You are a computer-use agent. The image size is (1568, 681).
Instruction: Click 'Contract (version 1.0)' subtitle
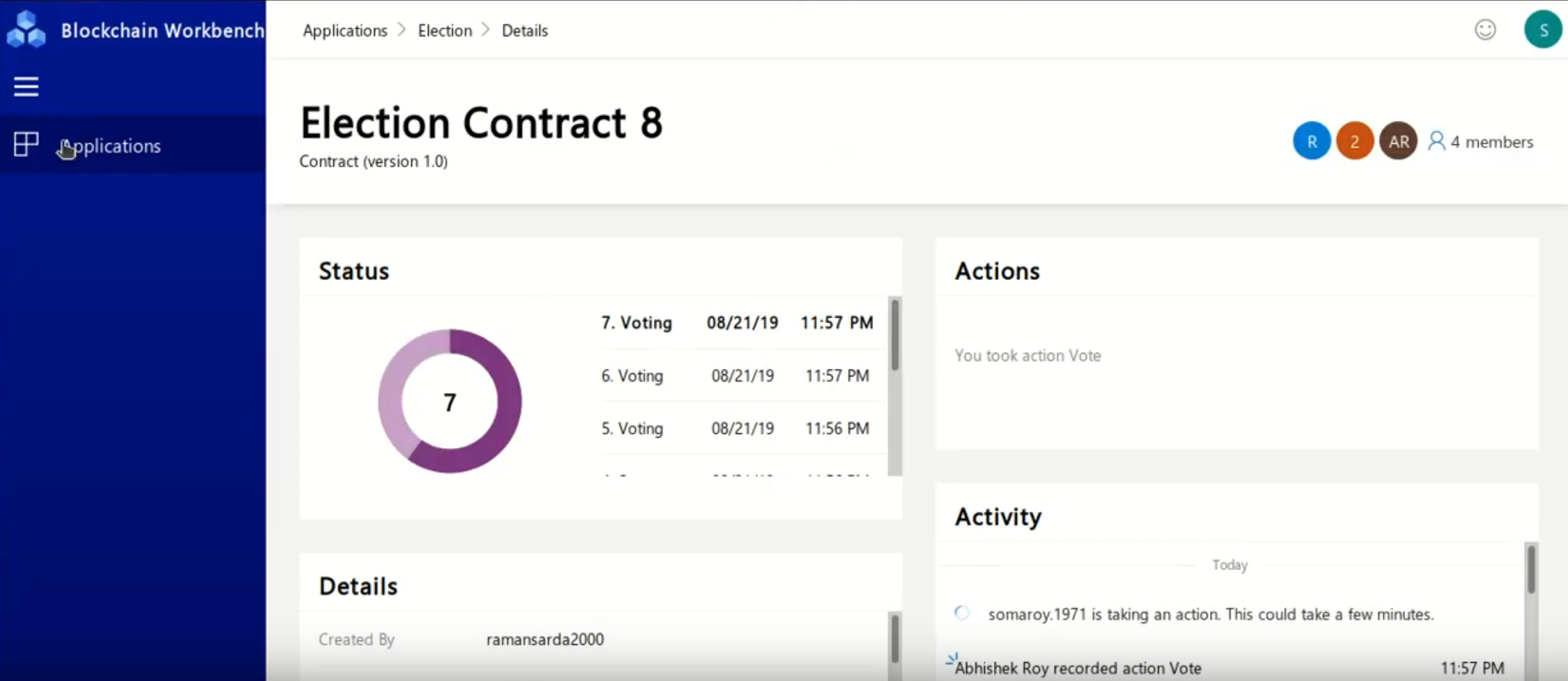(373, 161)
